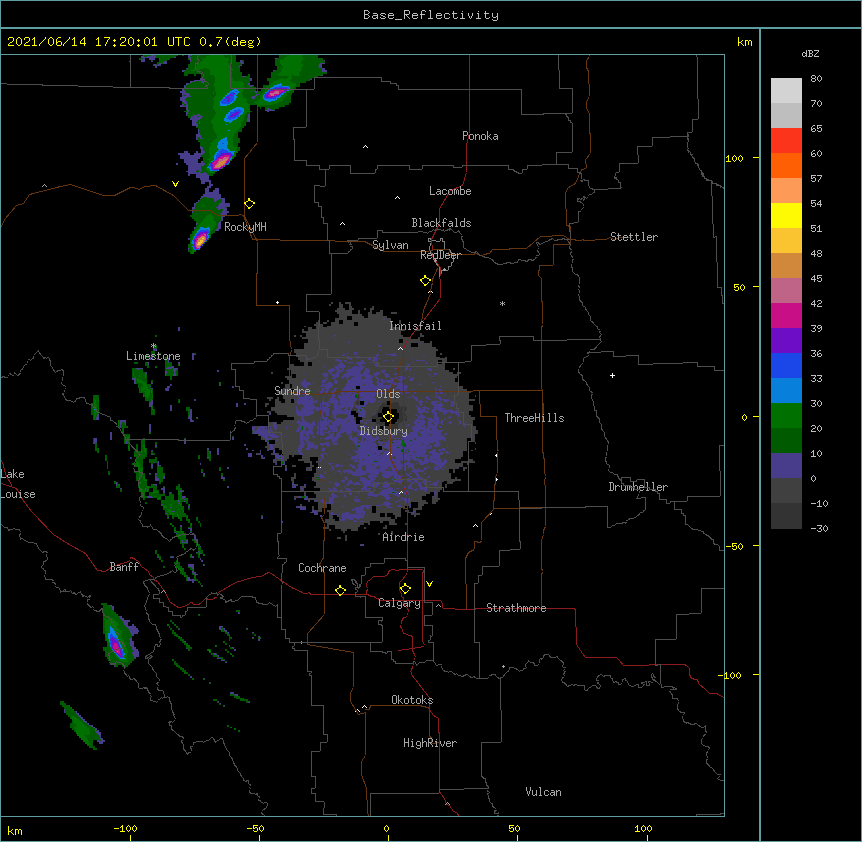Click the Sylvan label
This screenshot has height=842, width=862.
[390, 245]
